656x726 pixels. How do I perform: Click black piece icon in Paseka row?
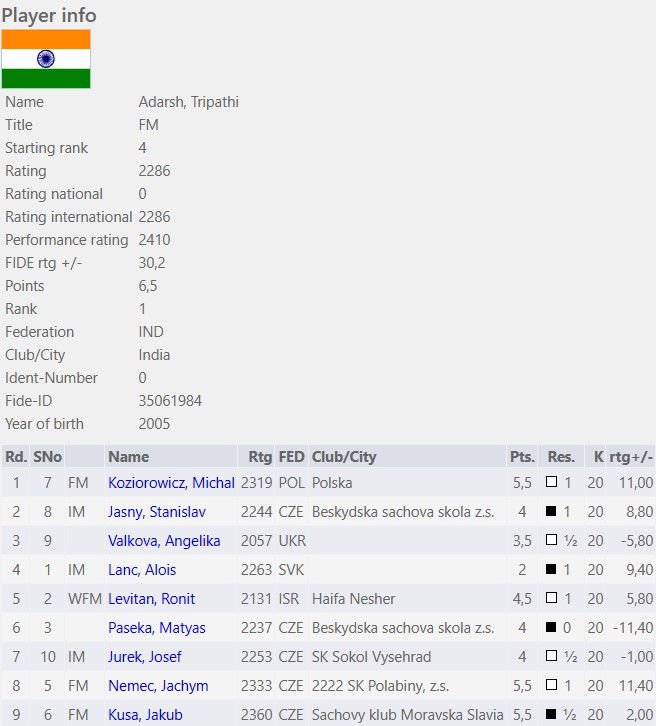(x=551, y=627)
